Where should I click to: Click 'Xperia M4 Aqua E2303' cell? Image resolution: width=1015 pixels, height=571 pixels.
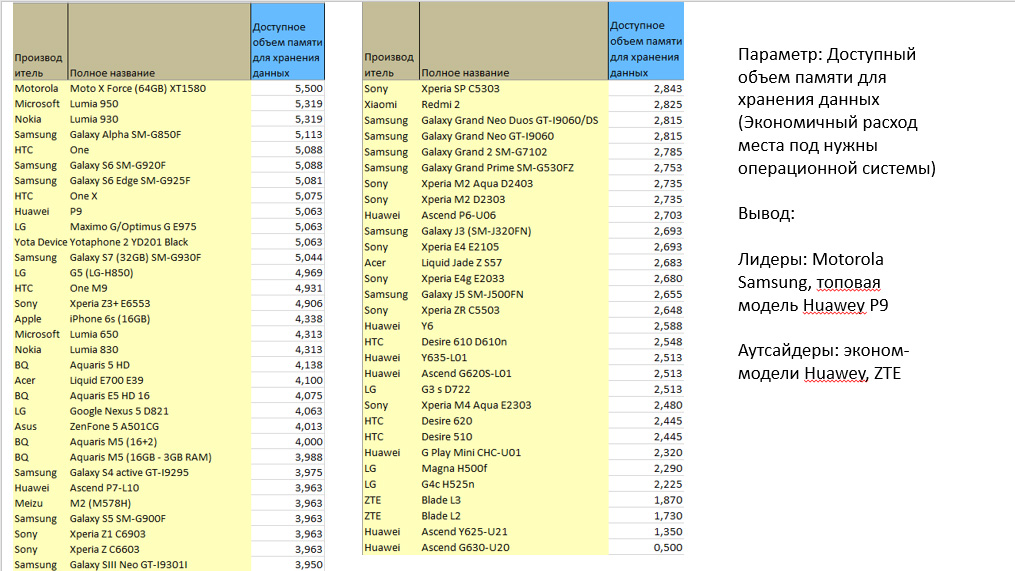coord(514,405)
